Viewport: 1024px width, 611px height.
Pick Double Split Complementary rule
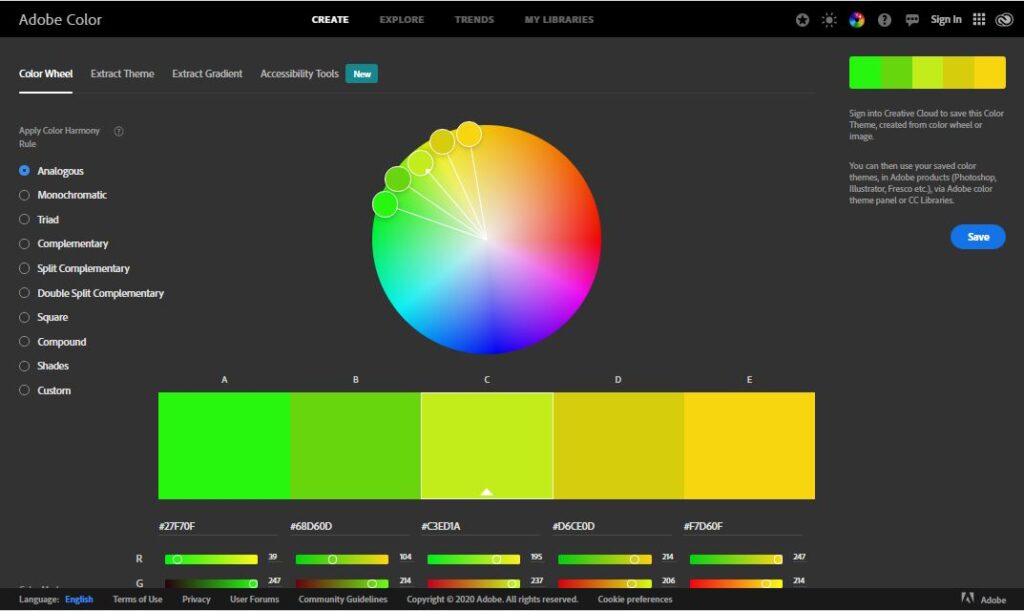point(91,293)
